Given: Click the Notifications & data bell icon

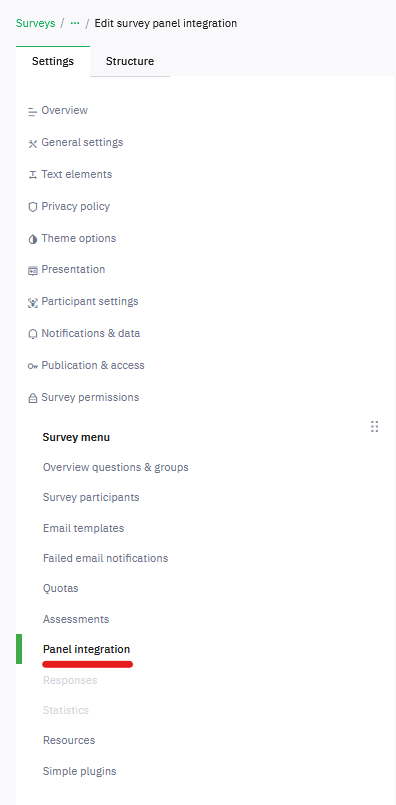Looking at the screenshot, I should (x=33, y=334).
